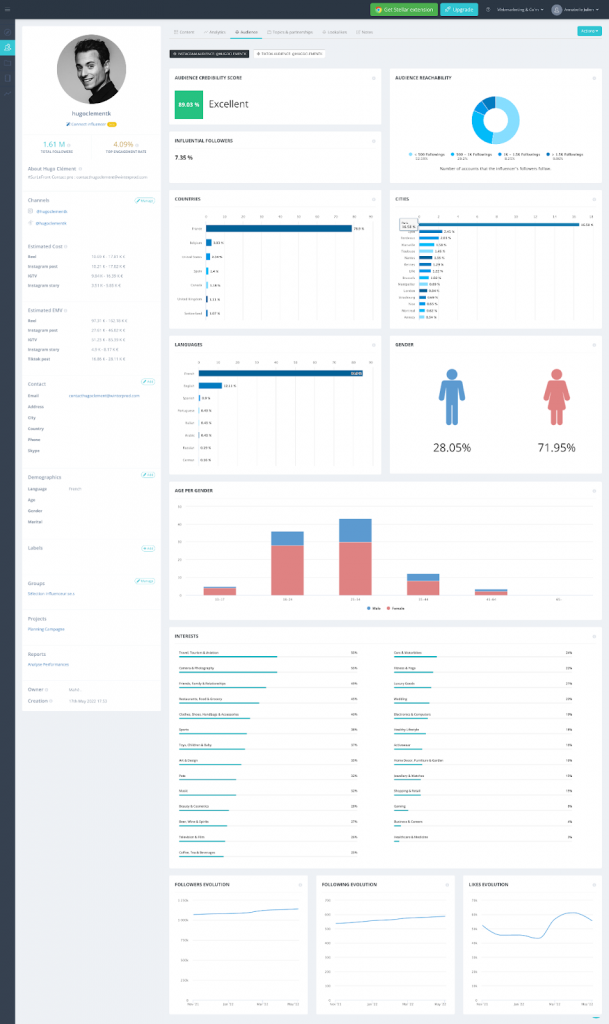609x1024 pixels.
Task: Click the info icon on Audience Reachability card
Action: click(596, 77)
